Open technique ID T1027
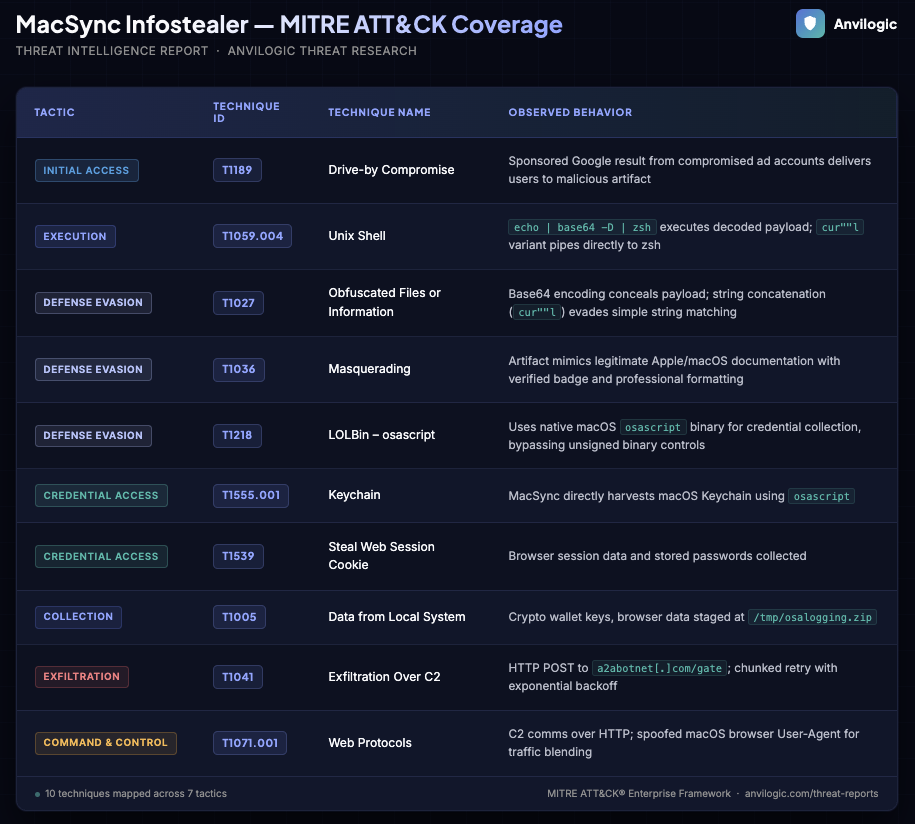Screen dimensions: 915x824 (238, 303)
